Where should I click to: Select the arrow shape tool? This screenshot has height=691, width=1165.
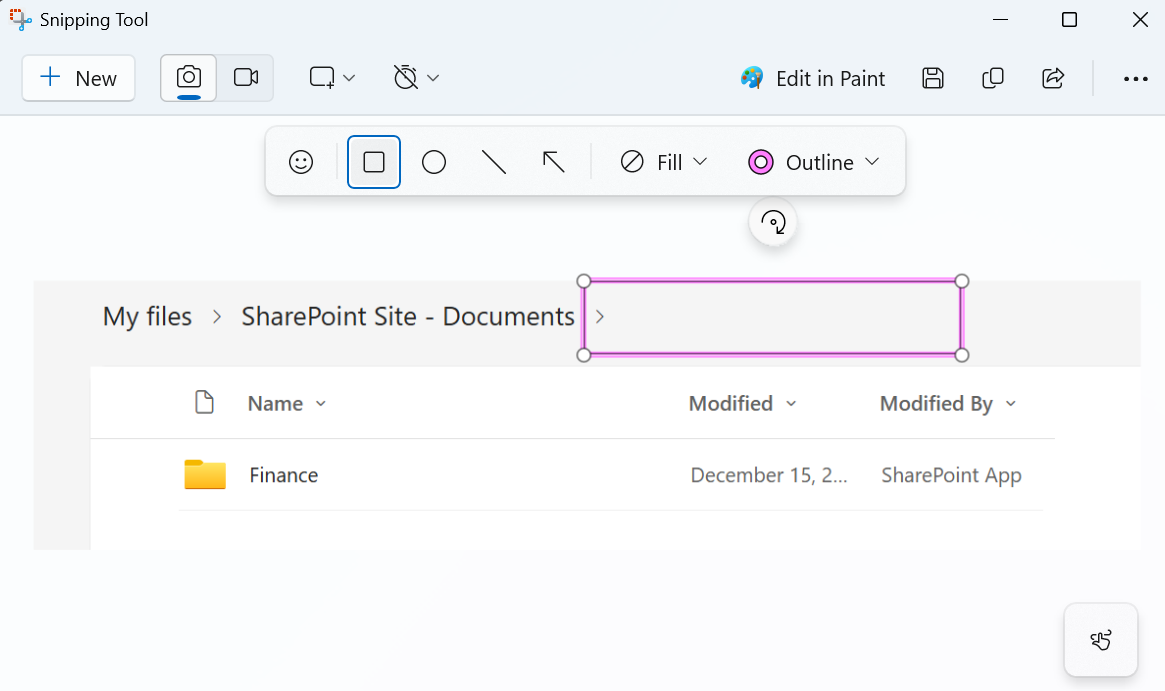[554, 162]
